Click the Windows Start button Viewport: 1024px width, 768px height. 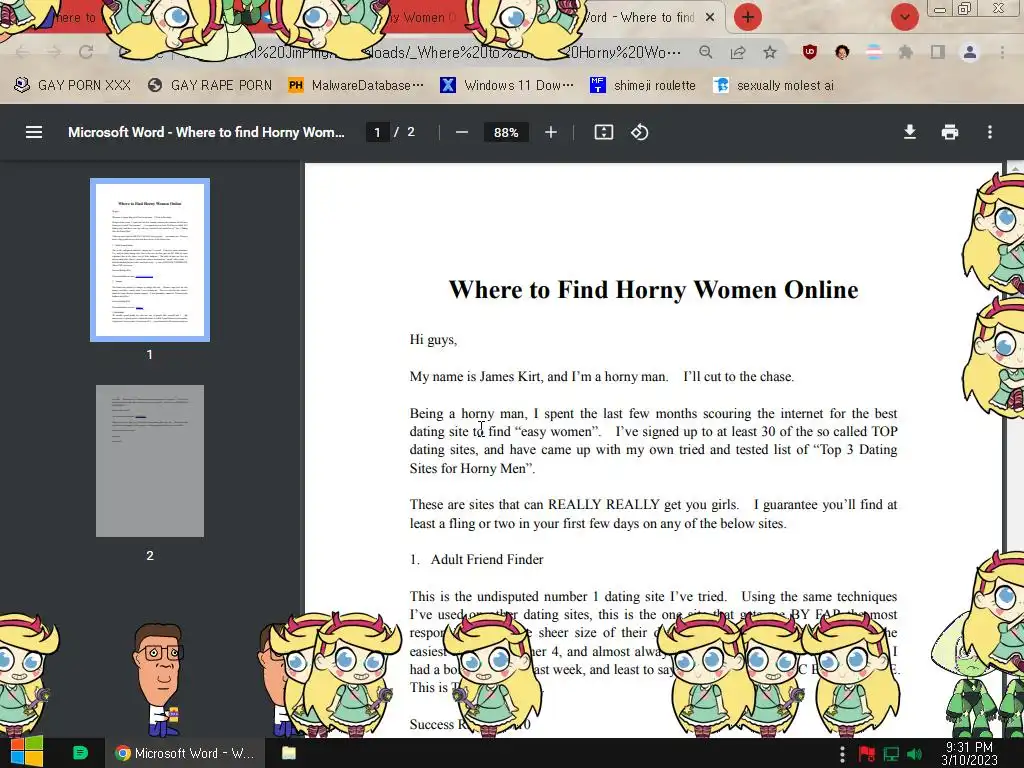pos(26,752)
